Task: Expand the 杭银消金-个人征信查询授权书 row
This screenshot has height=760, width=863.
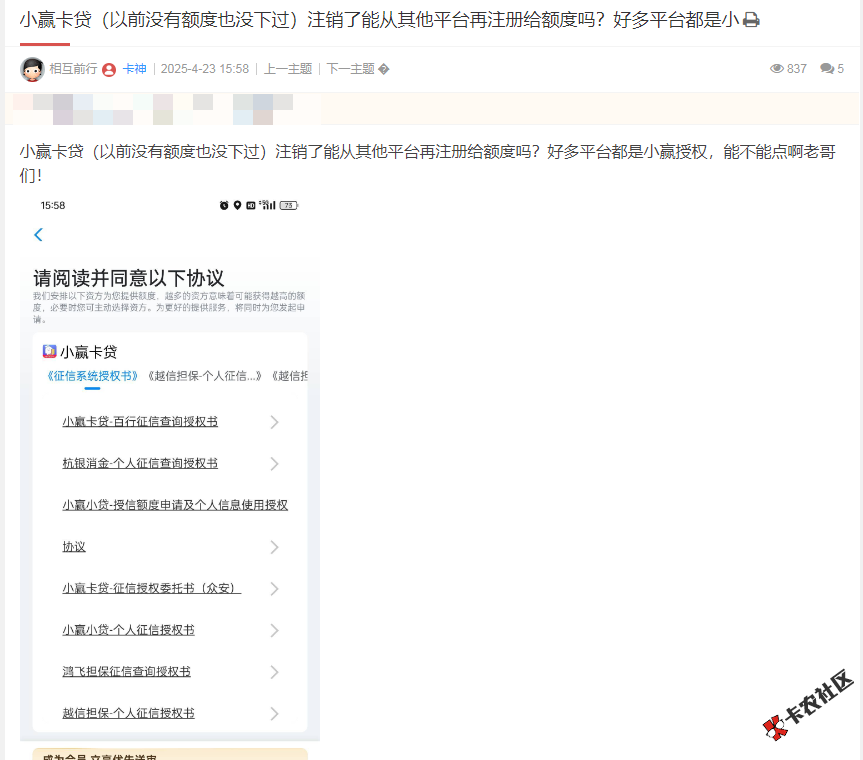Action: pos(274,463)
